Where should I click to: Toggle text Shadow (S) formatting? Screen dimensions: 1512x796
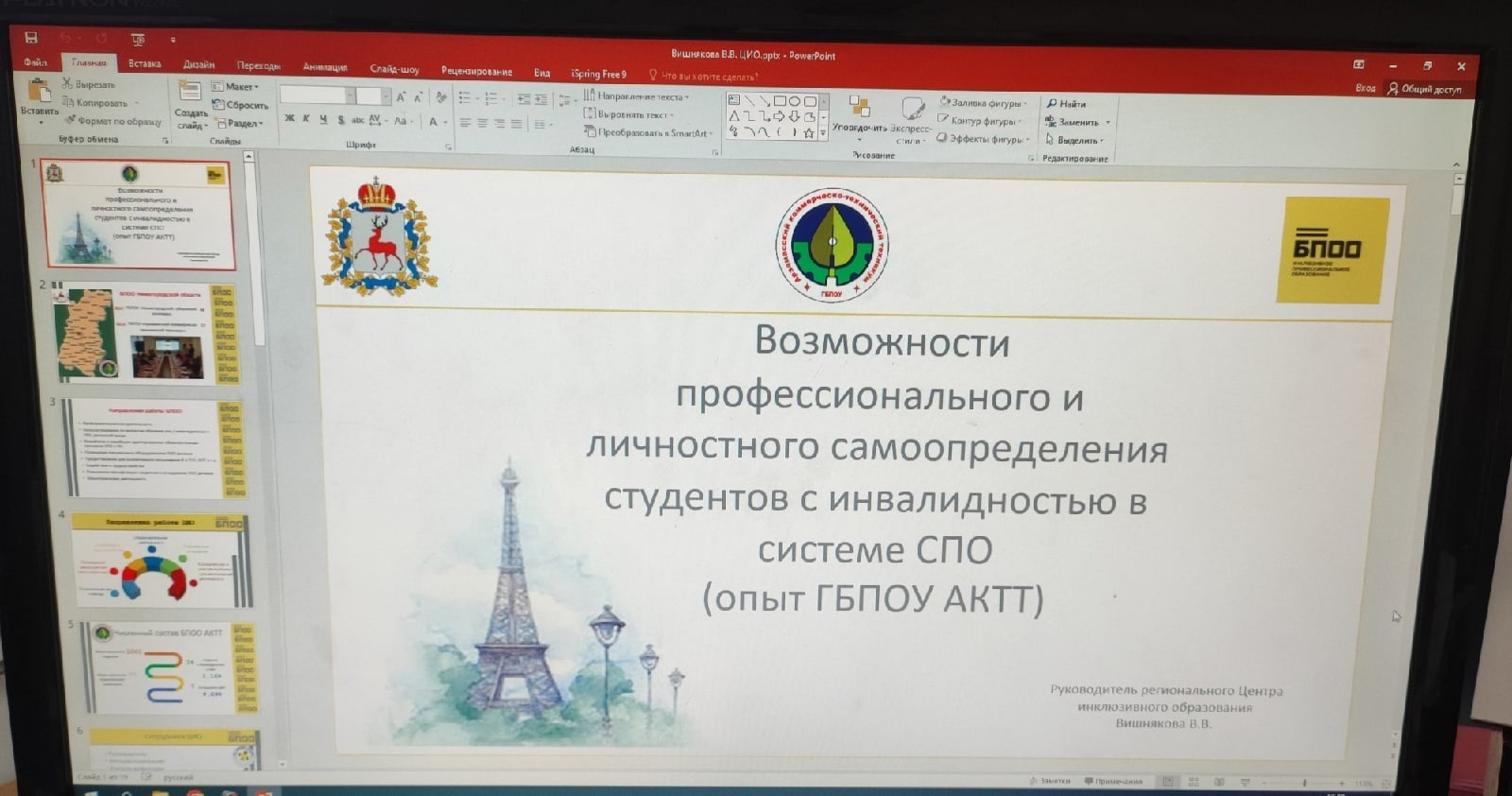click(340, 120)
